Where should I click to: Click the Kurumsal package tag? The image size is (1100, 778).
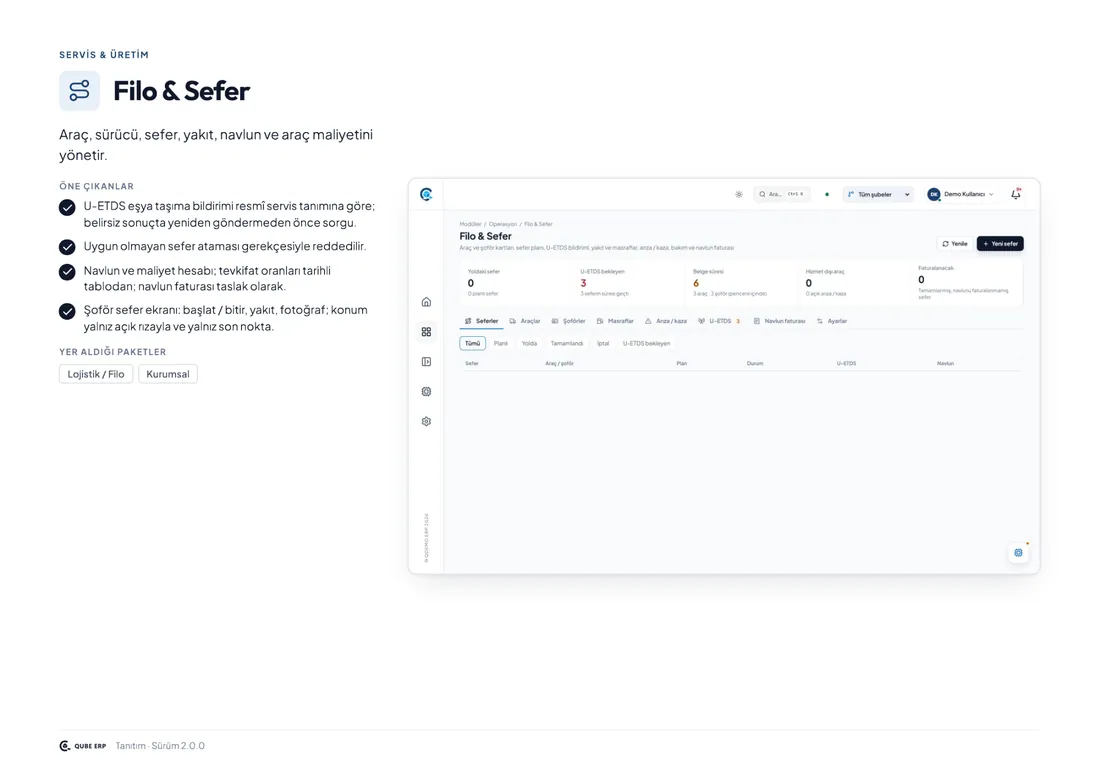pyautogui.click(x=168, y=374)
